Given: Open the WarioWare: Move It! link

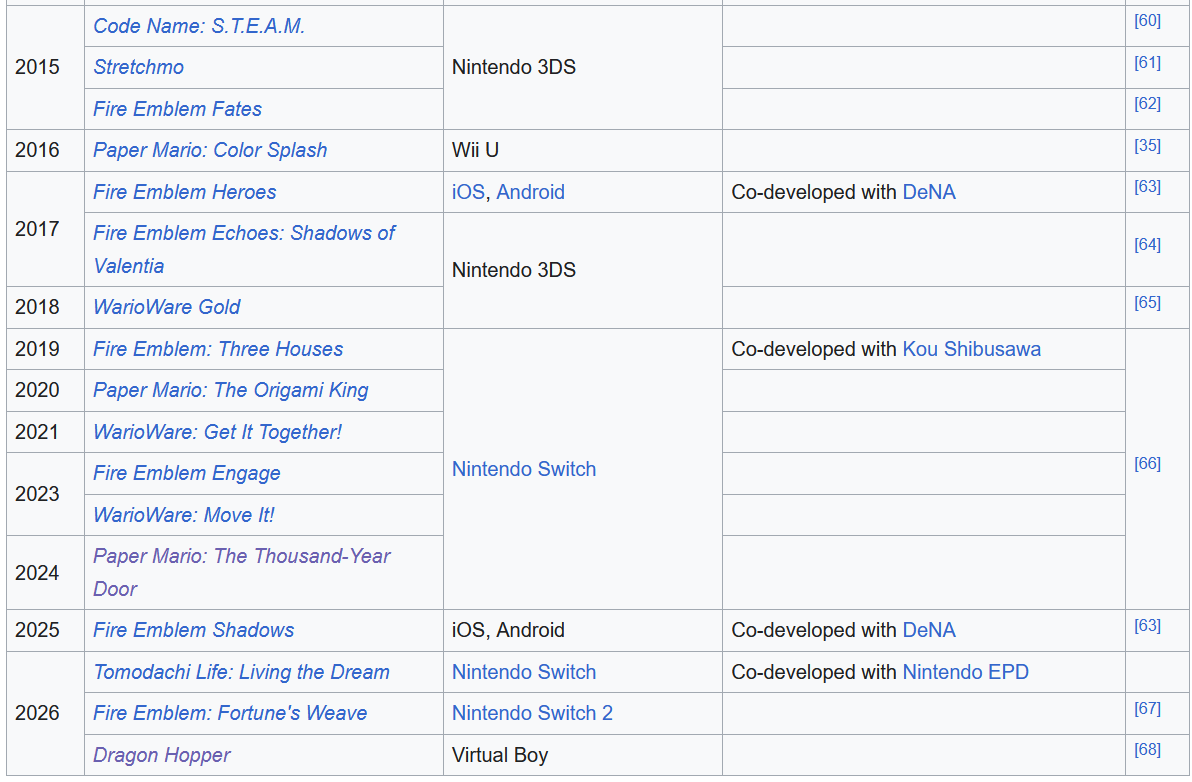Looking at the screenshot, I should (x=183, y=514).
